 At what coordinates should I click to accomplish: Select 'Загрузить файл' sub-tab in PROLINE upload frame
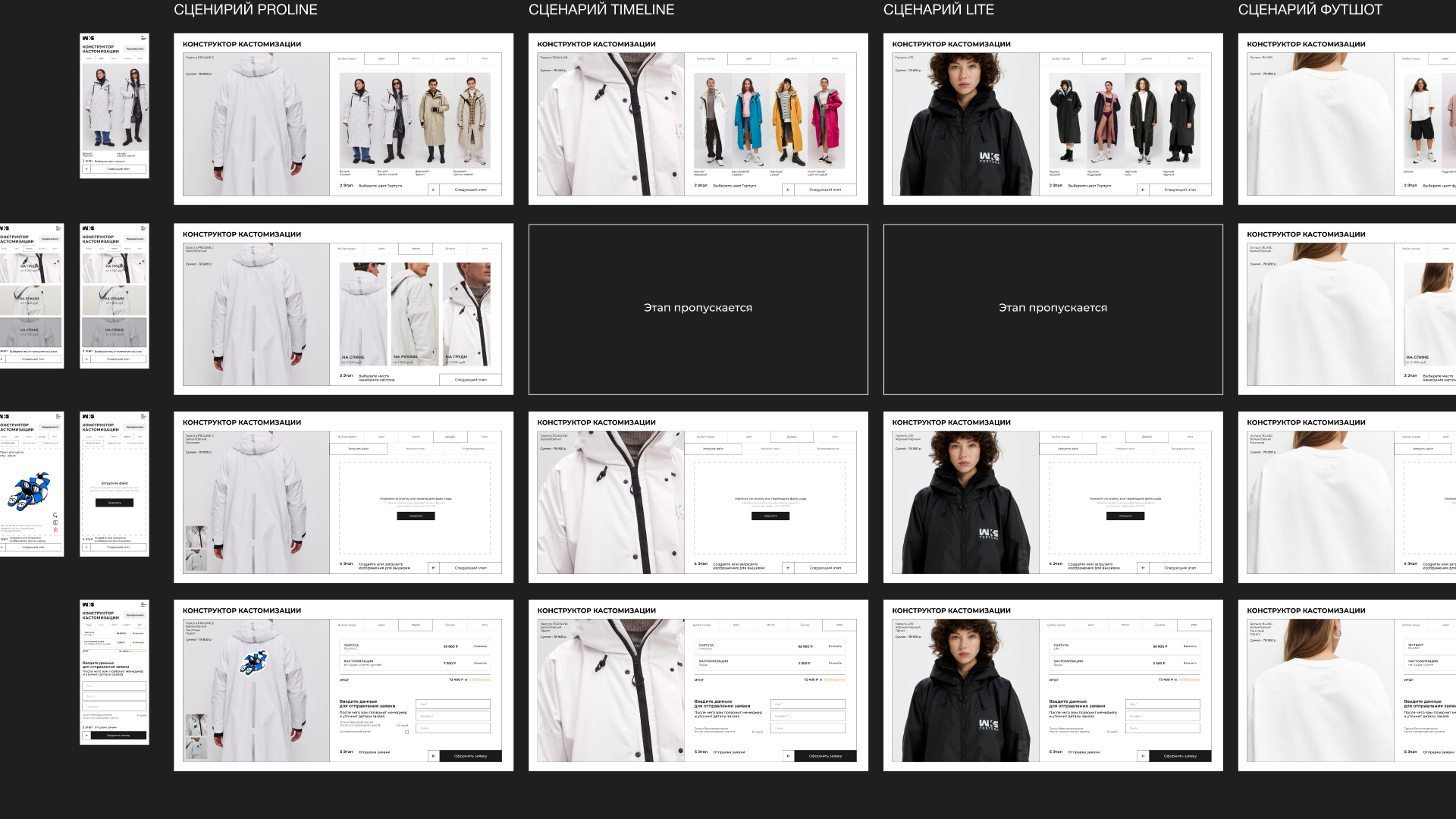tap(358, 449)
